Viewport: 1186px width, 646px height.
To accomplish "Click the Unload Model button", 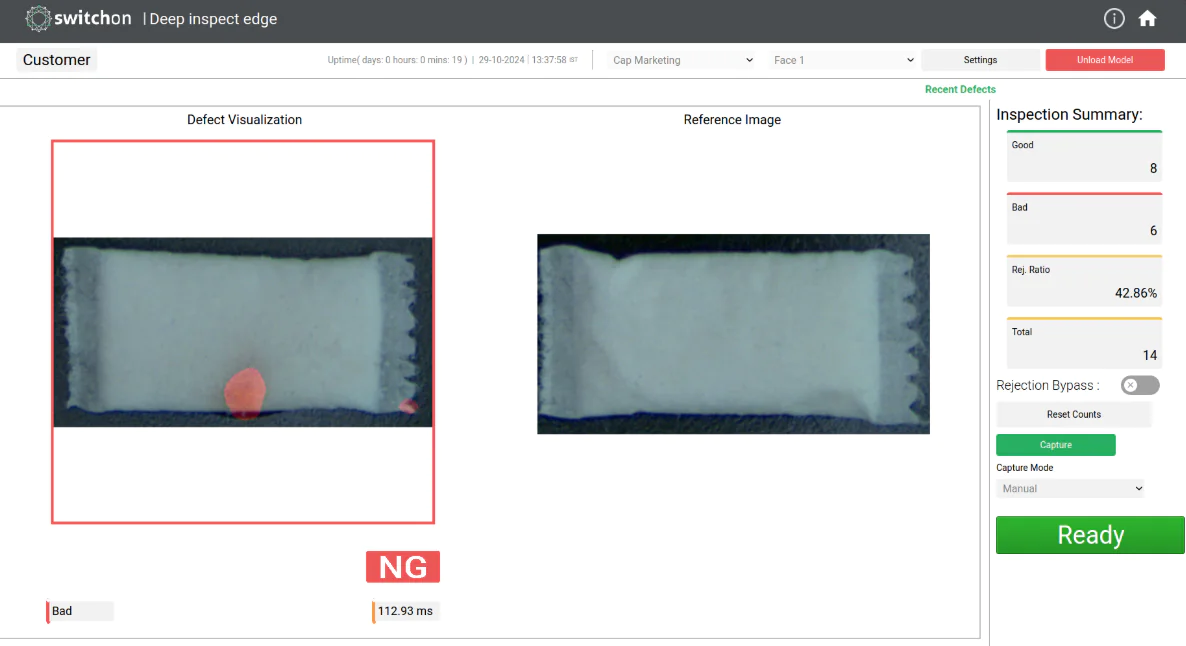I will 1105,60.
